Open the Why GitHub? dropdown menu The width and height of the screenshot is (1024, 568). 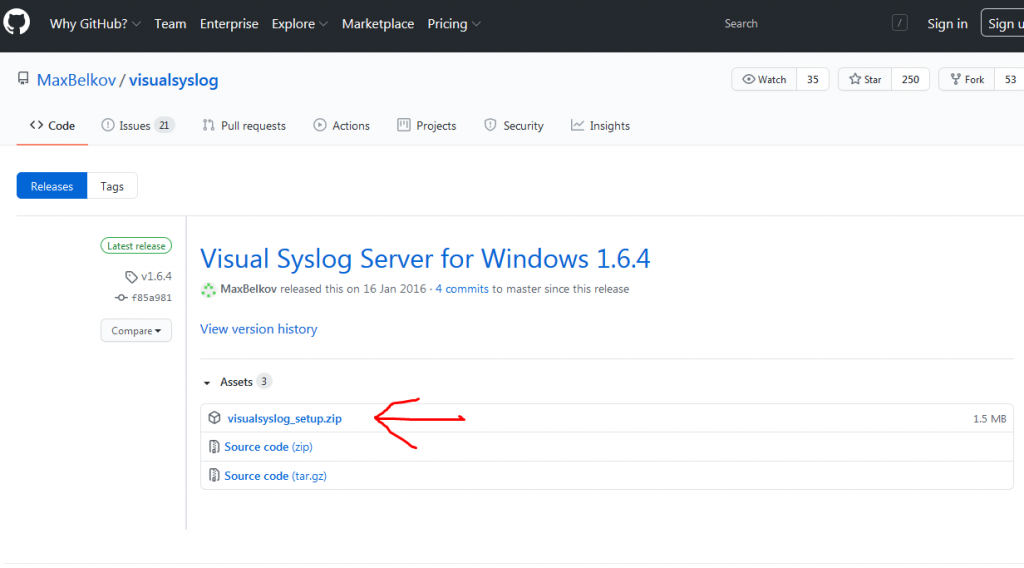[x=95, y=24]
